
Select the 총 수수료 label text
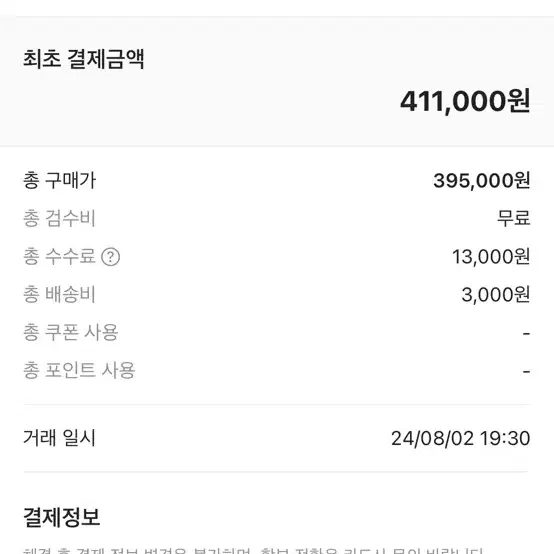point(59,256)
